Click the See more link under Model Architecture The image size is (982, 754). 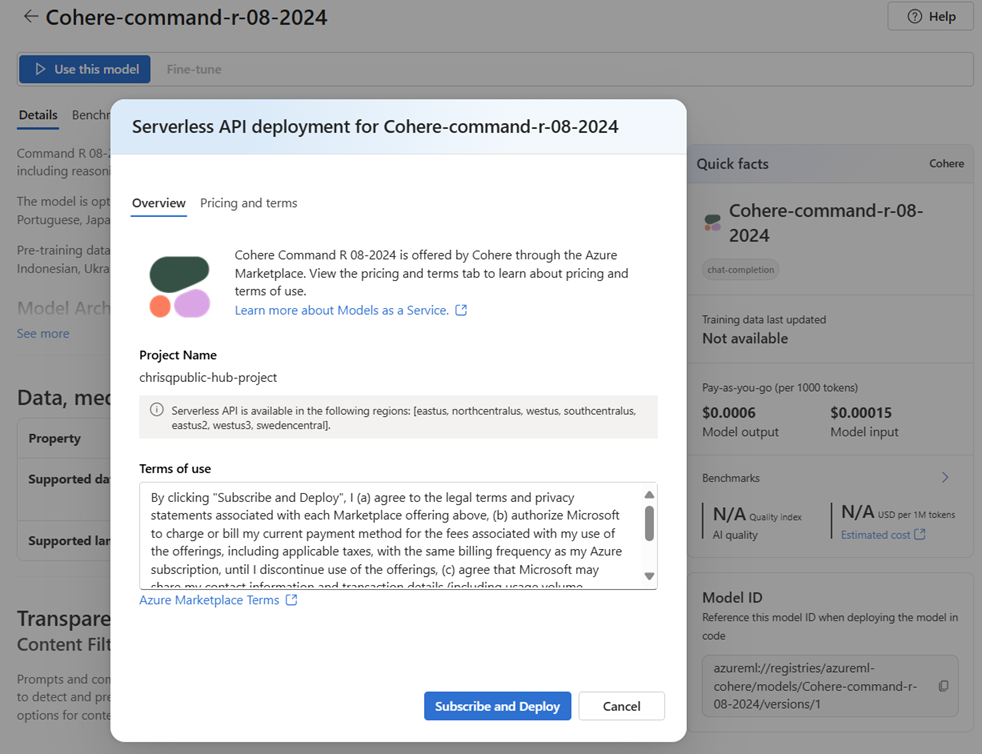click(x=43, y=333)
